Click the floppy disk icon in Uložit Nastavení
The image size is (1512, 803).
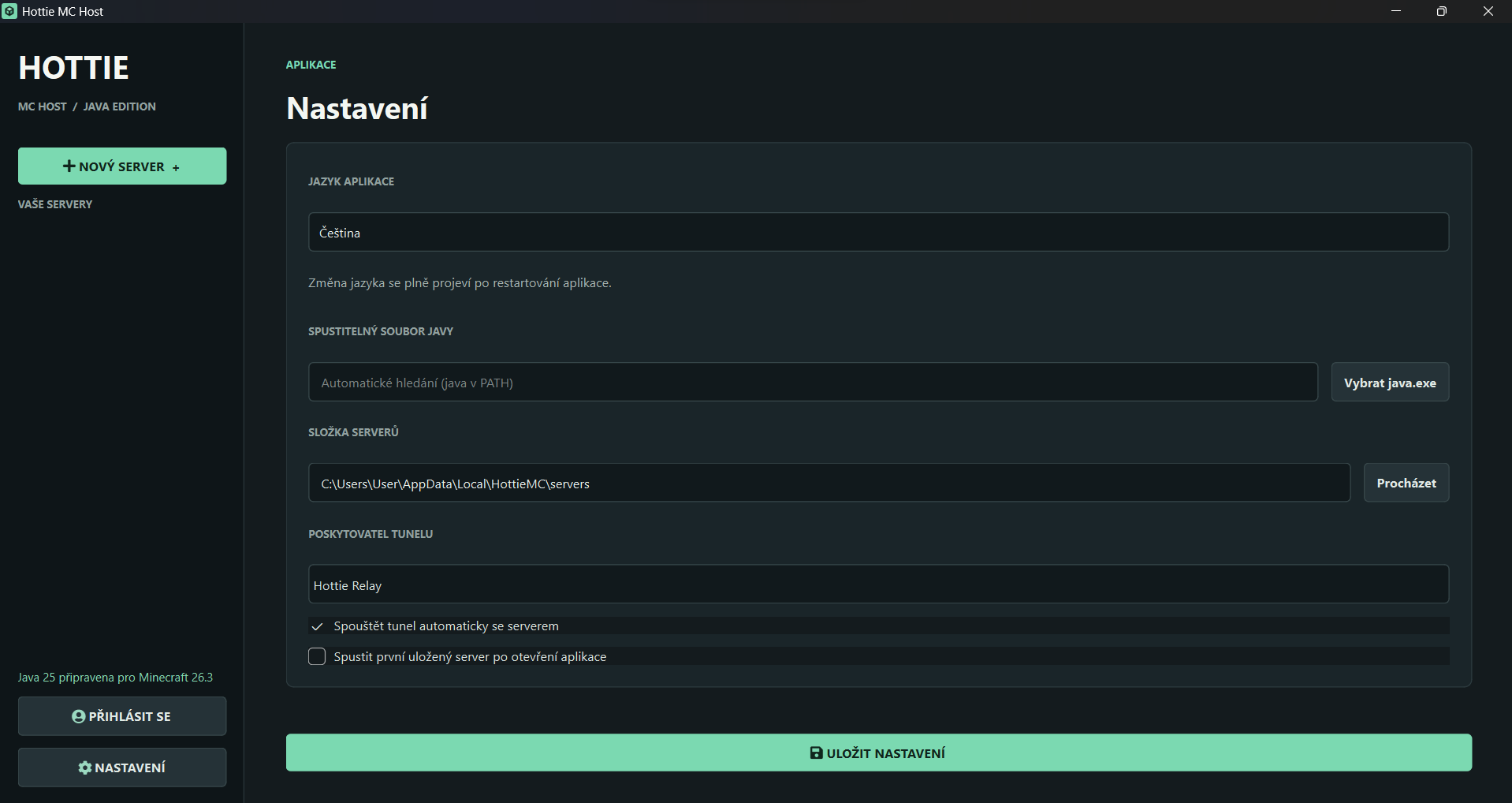817,753
